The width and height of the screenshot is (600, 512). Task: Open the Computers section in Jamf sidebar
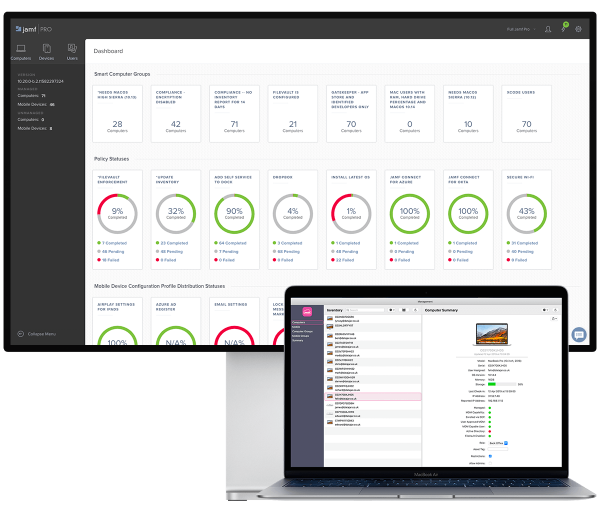point(21,52)
